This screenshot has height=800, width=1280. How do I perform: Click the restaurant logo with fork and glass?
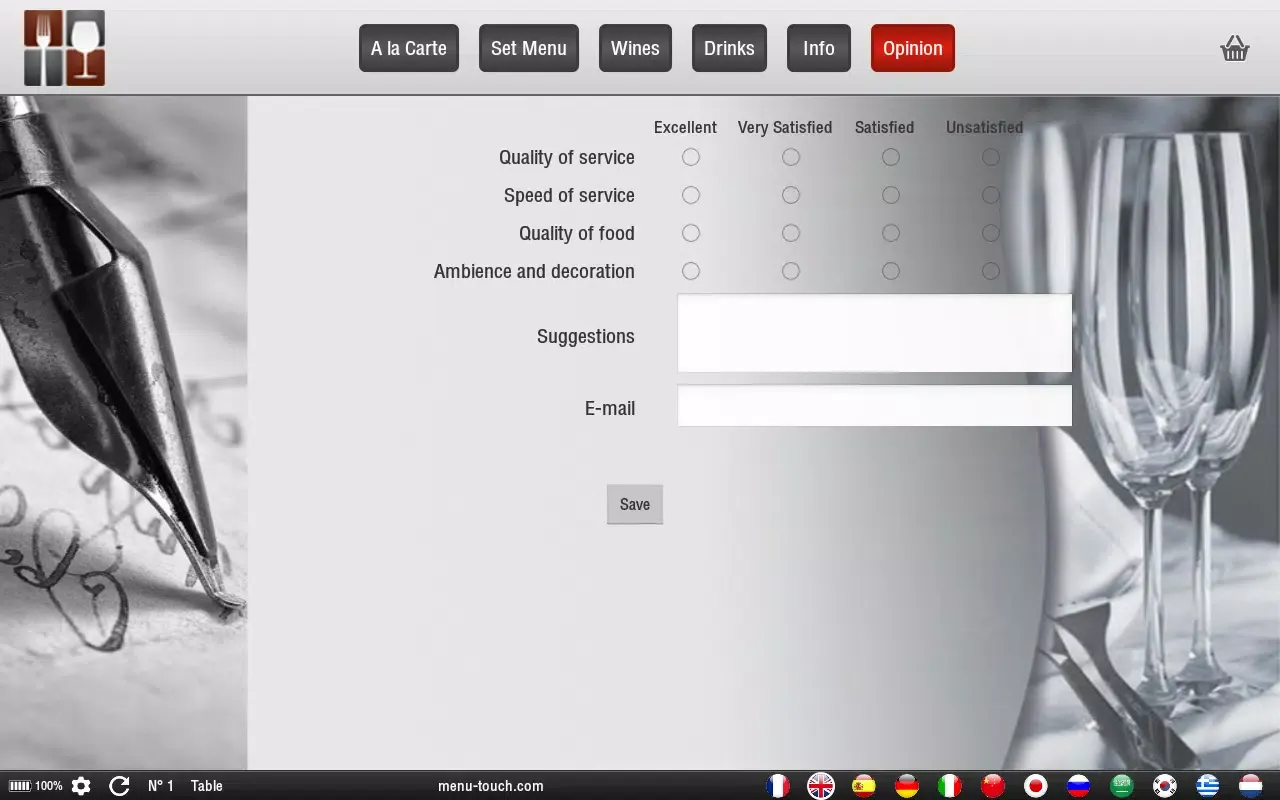coord(65,48)
